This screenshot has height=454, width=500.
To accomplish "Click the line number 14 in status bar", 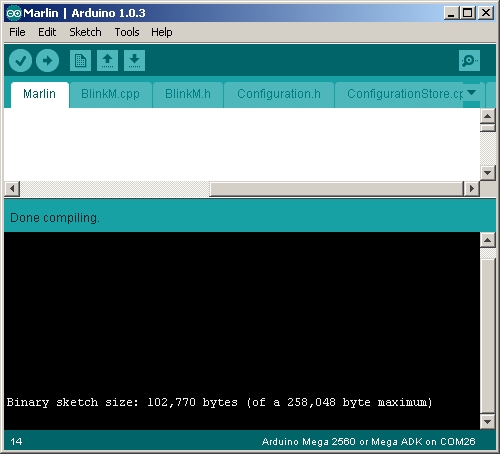I will coord(16,442).
